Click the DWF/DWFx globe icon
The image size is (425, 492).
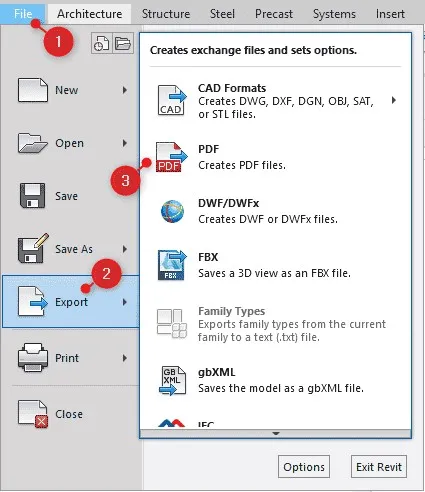click(x=172, y=211)
